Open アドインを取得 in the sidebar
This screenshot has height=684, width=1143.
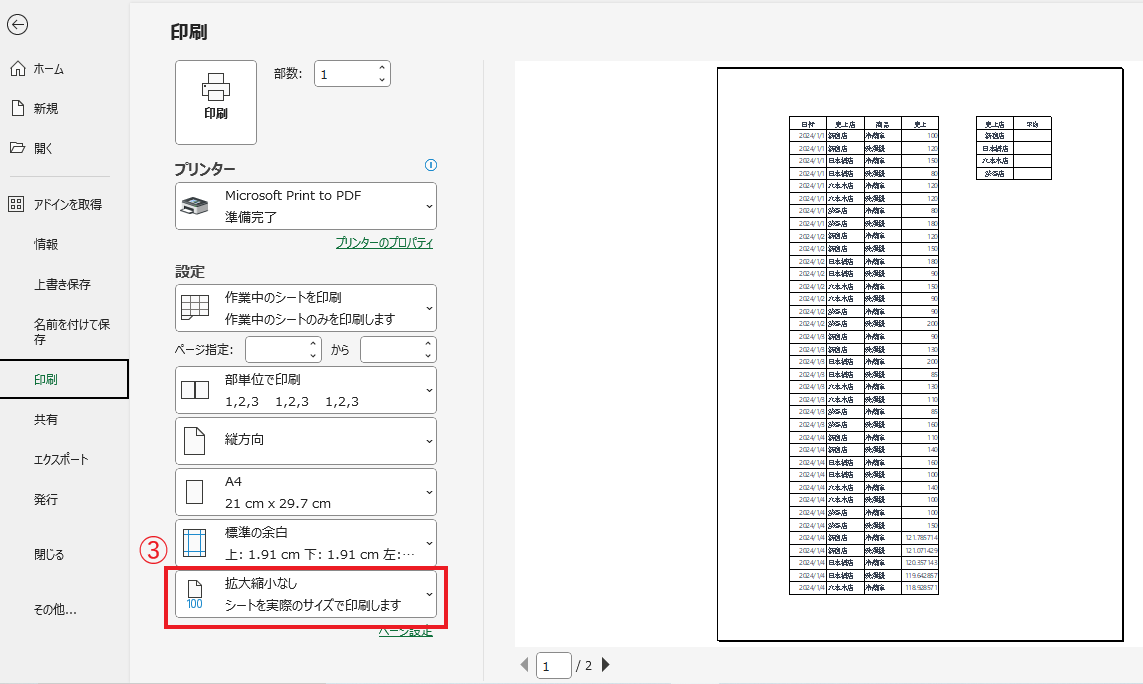pos(67,204)
